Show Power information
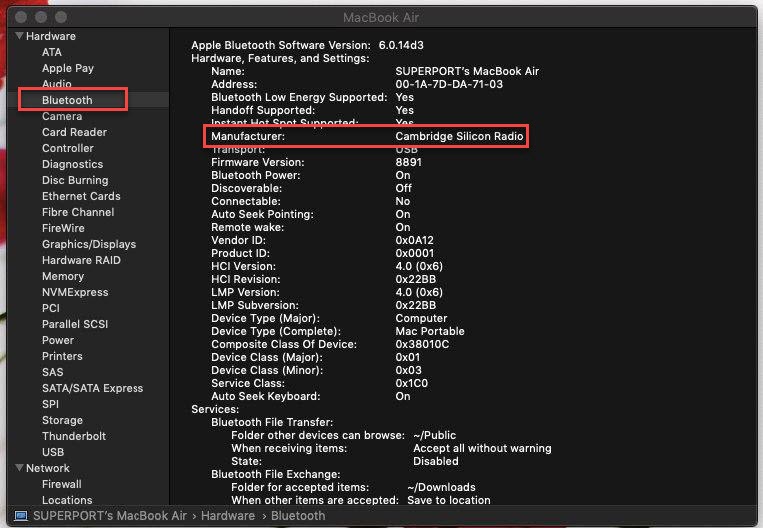 58,340
